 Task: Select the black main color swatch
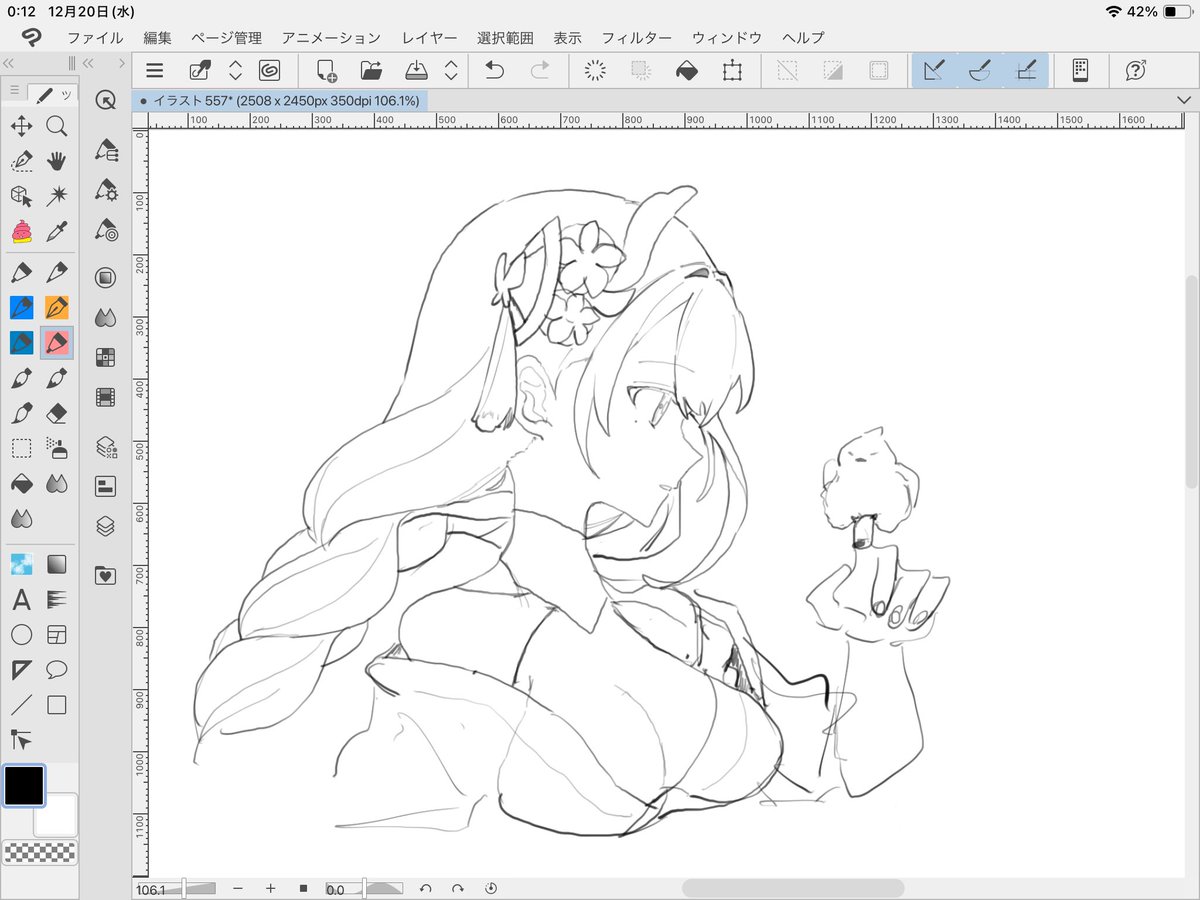[x=24, y=785]
